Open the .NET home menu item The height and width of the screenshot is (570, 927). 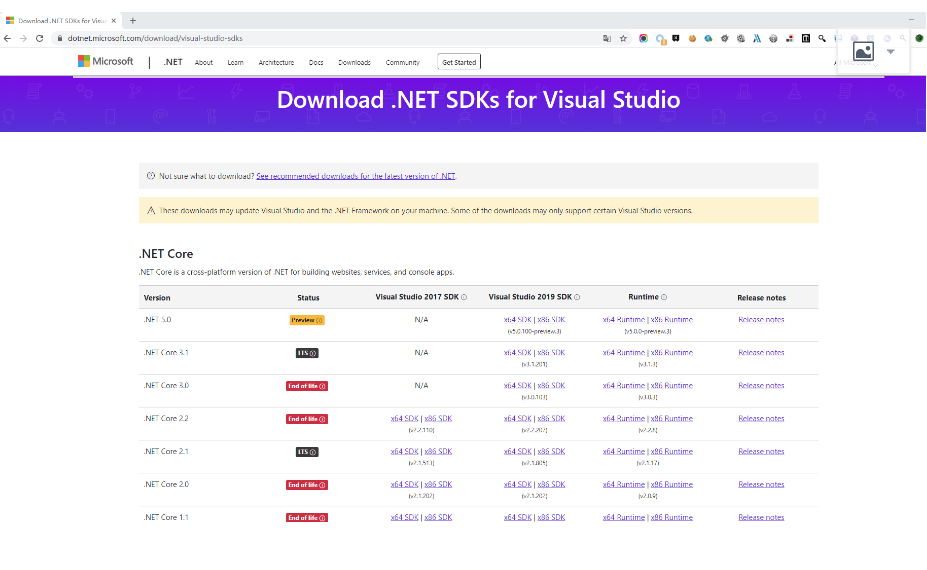coord(173,62)
